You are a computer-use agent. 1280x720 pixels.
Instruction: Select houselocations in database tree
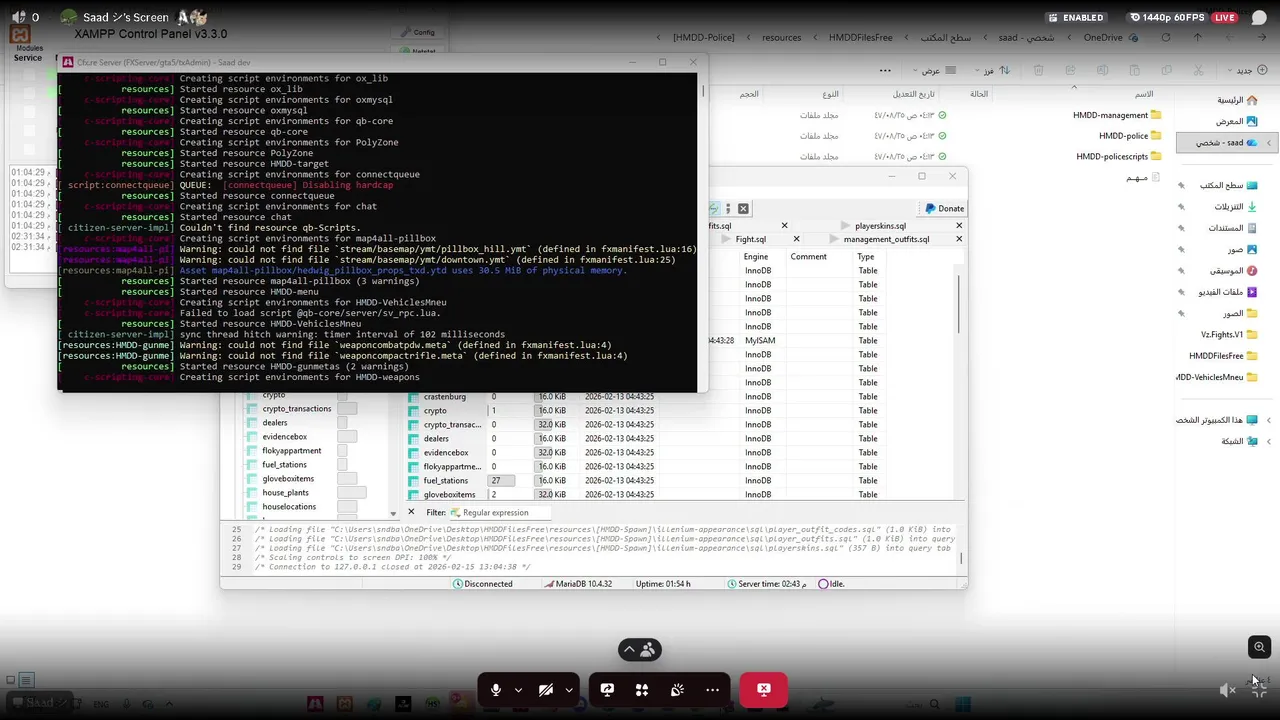[289, 507]
